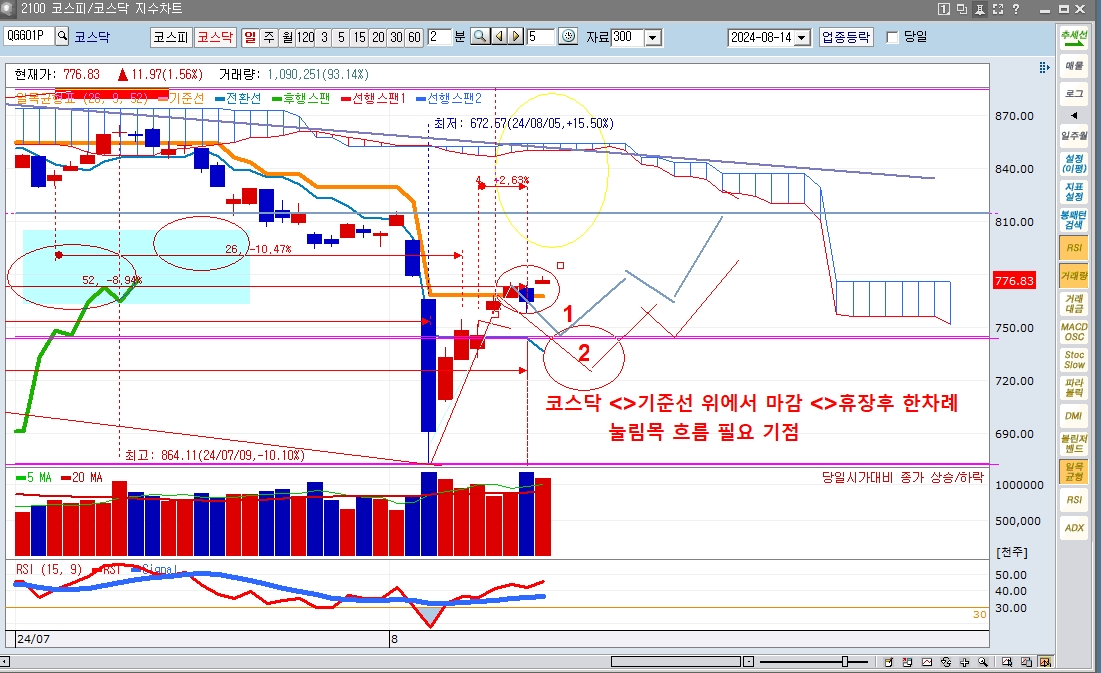
Task: Click the 추세선 trendline tool button
Action: pos(1074,38)
